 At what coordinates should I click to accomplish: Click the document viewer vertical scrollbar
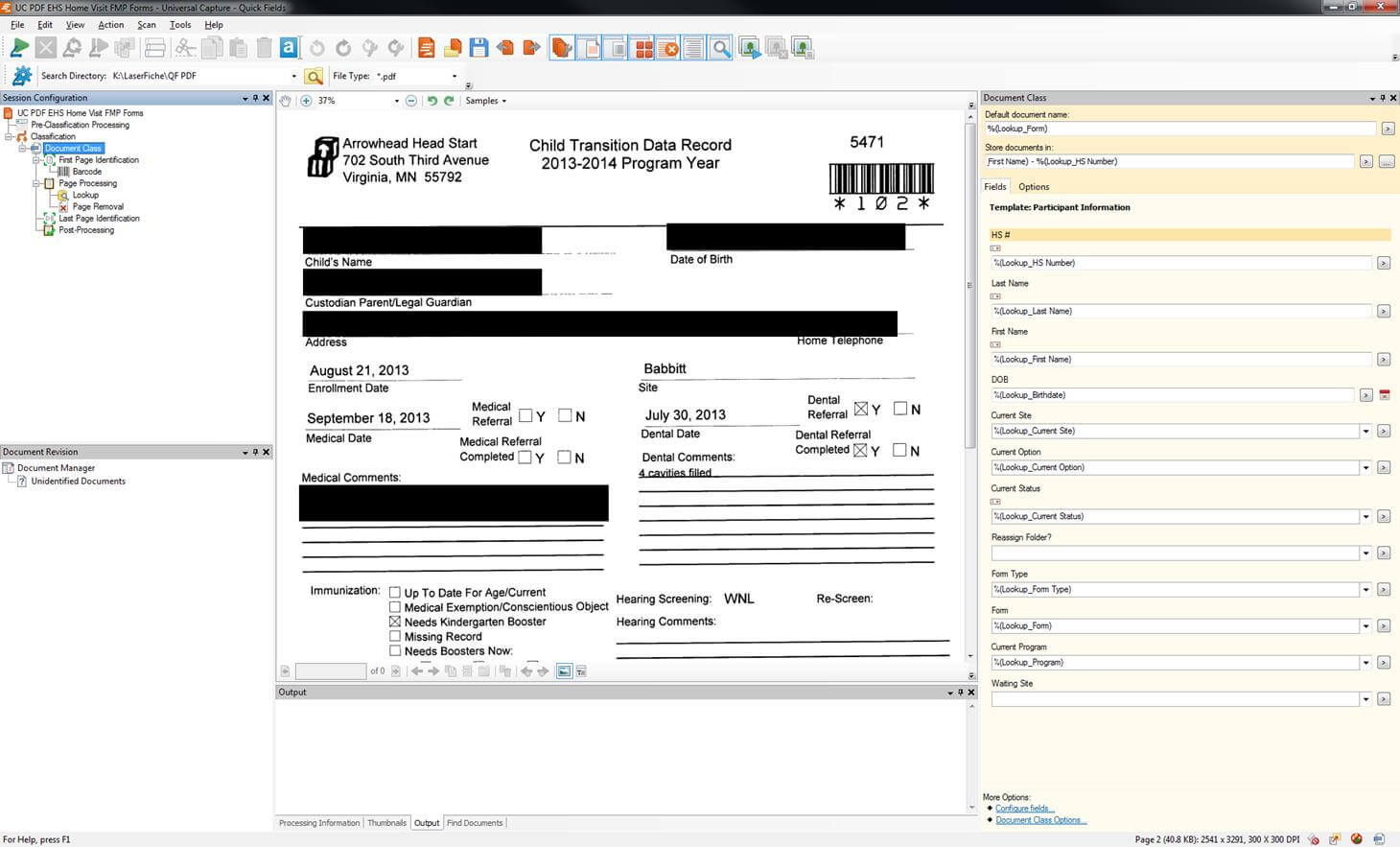click(970, 286)
